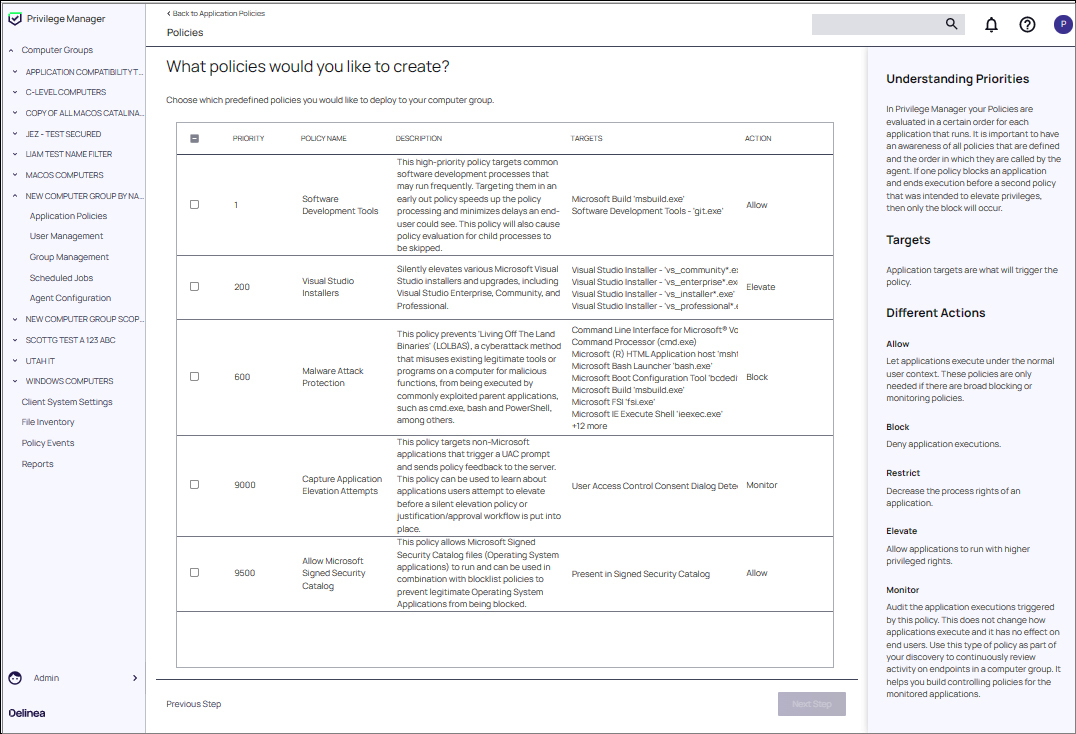Click the Previous Step button
The width and height of the screenshot is (1076, 734).
pyautogui.click(x=193, y=703)
